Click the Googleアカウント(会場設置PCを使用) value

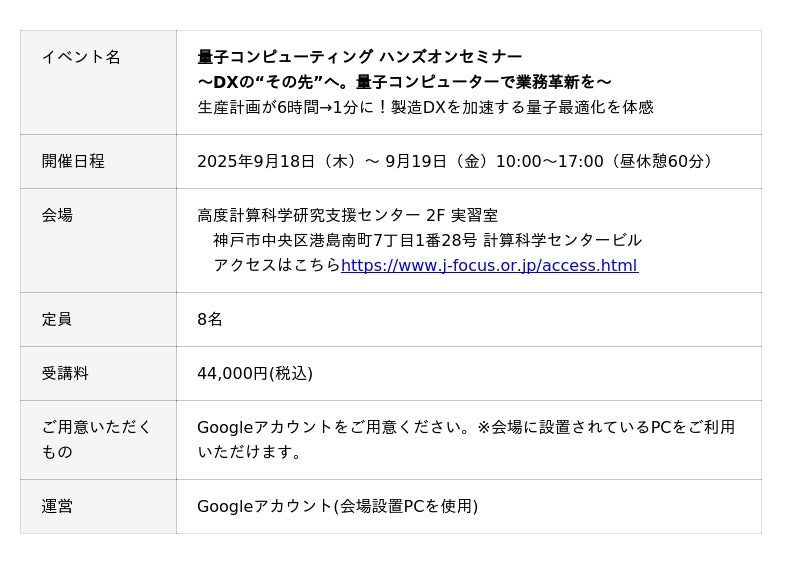337,507
